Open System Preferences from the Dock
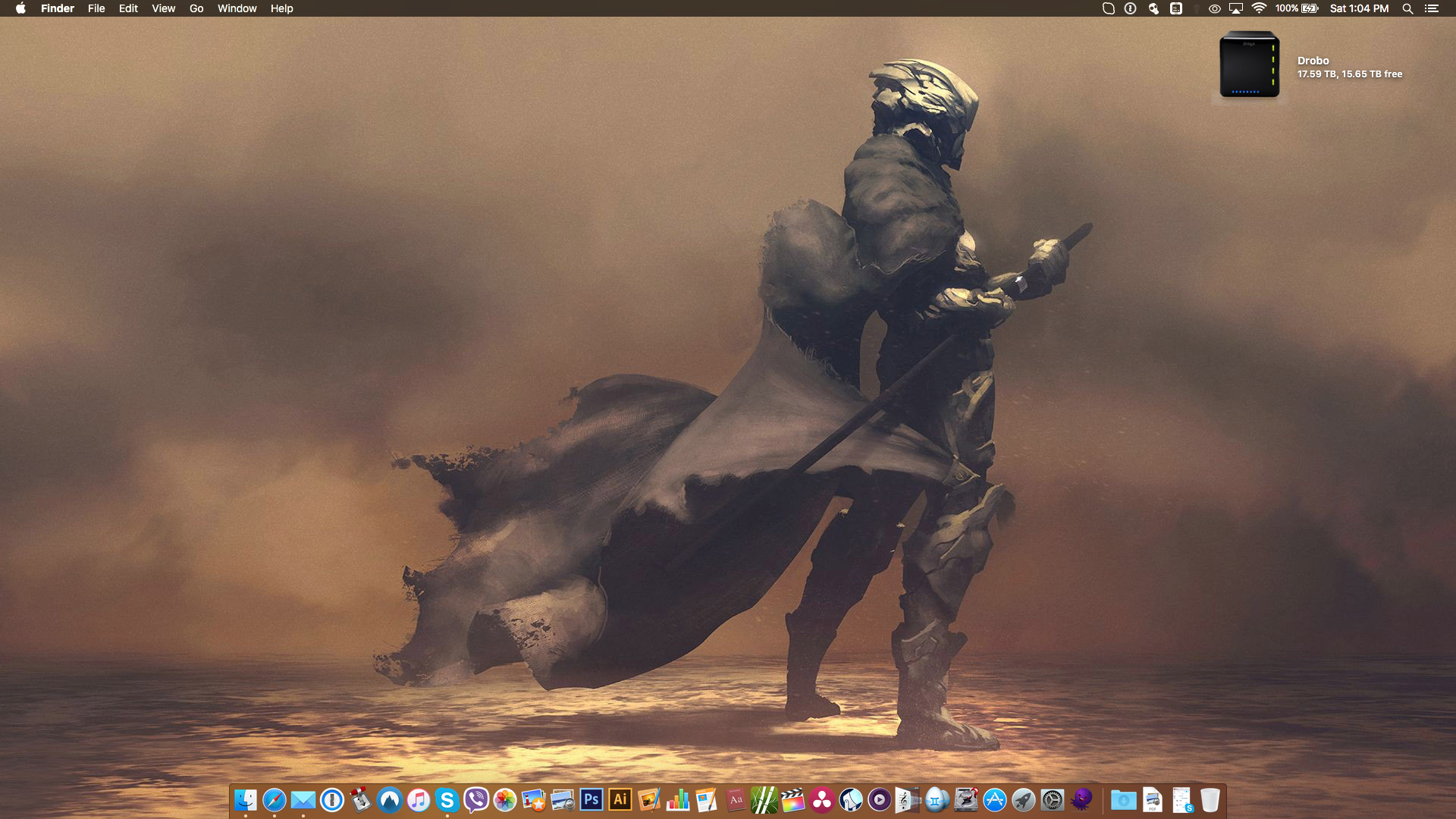Viewport: 1456px width, 819px height. (x=1052, y=799)
